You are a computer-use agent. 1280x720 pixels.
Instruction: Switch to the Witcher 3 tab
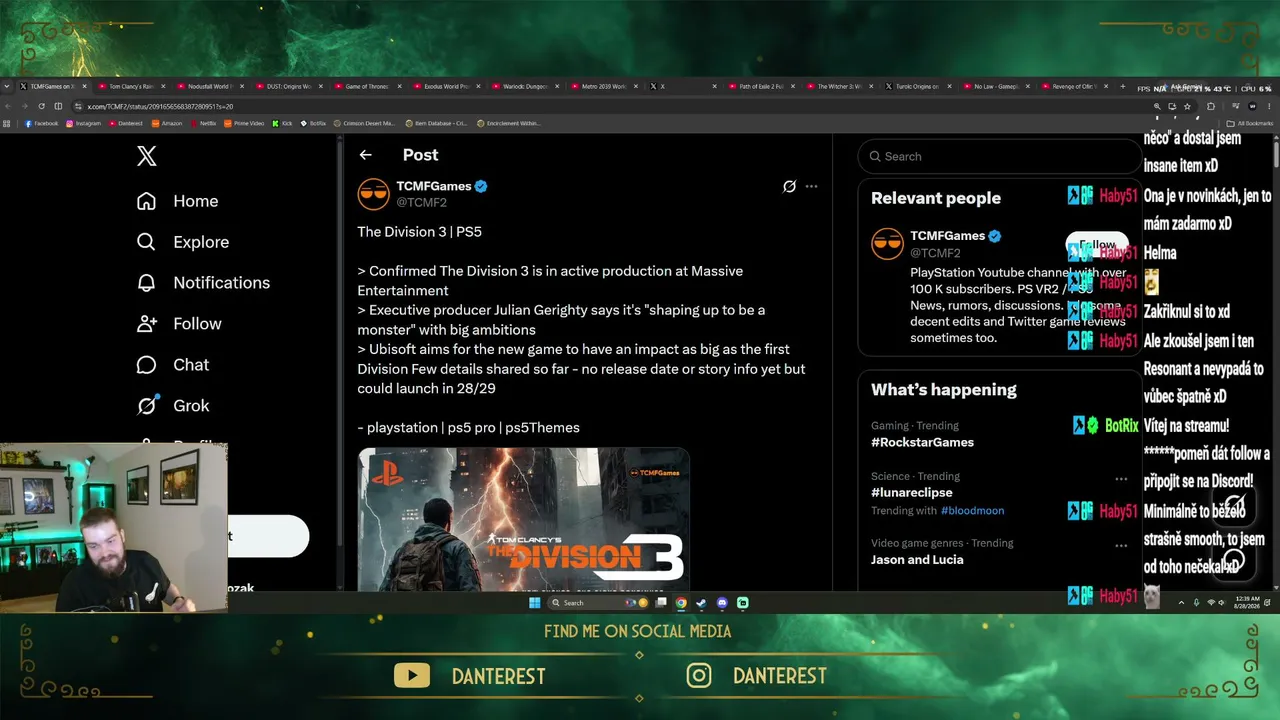[838, 87]
